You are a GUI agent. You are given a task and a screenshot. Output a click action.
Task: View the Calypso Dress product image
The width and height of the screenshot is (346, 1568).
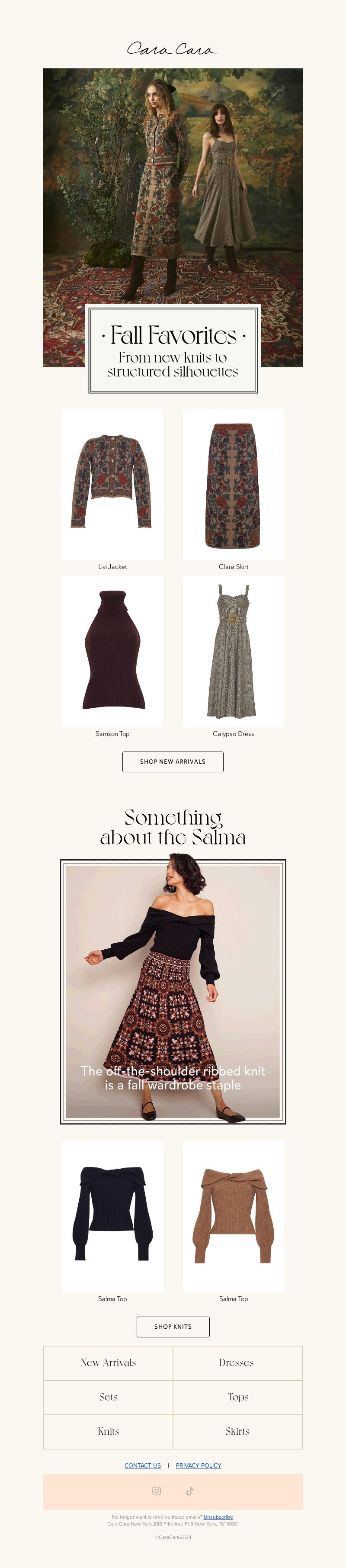click(234, 651)
